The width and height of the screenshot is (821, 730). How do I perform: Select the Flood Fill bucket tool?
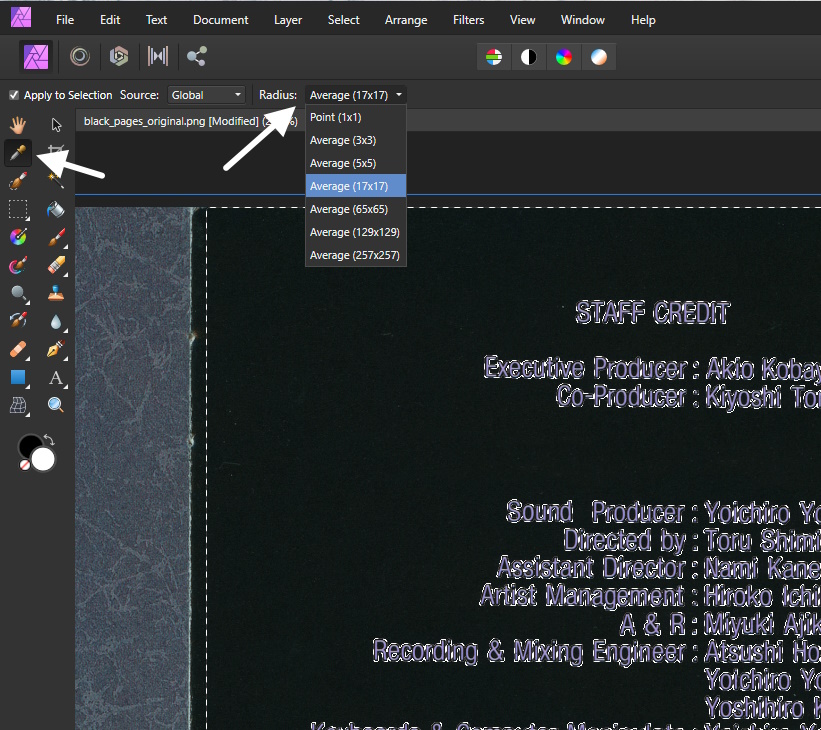[x=56, y=209]
